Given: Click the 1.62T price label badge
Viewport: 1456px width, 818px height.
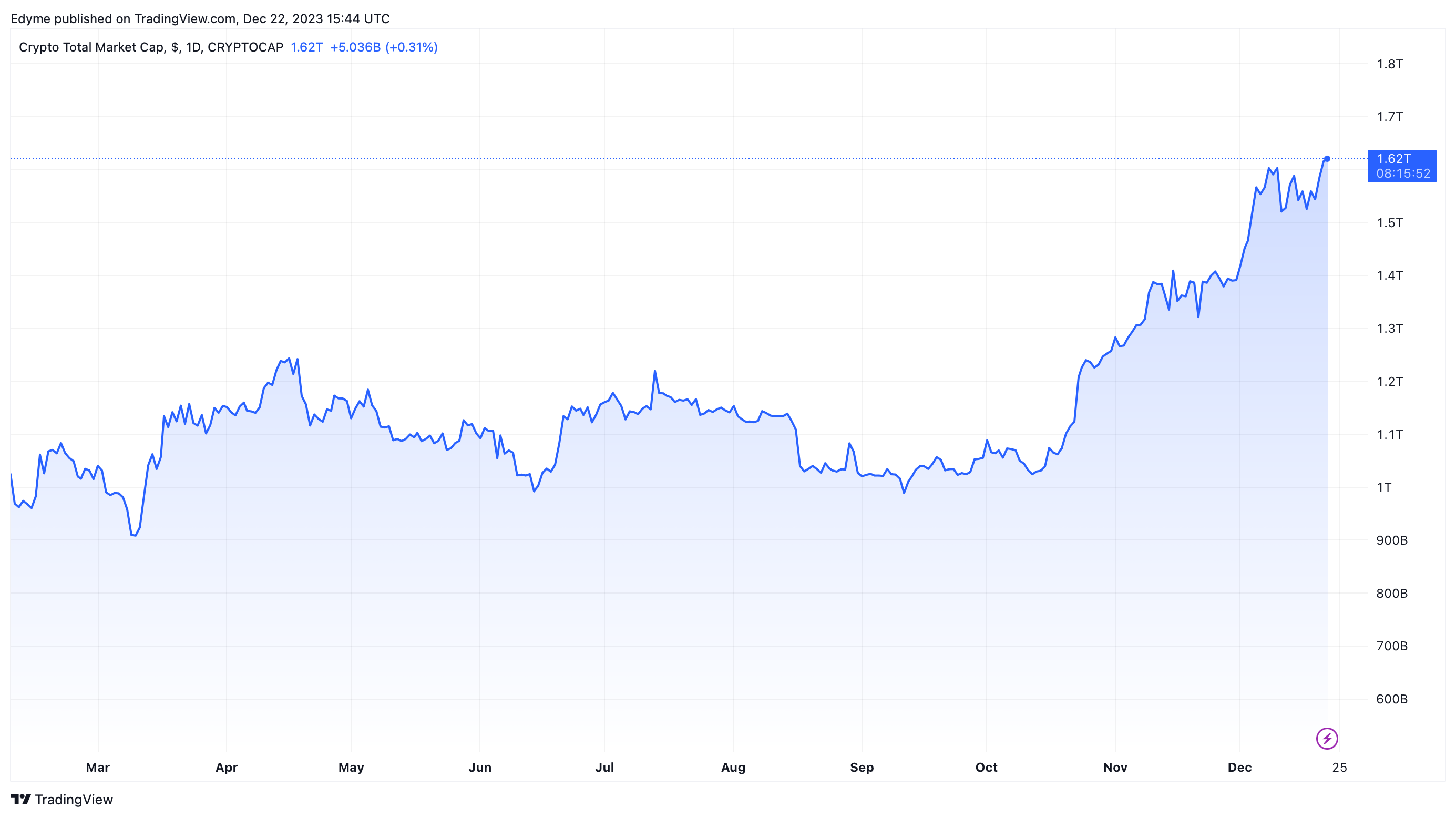Looking at the screenshot, I should [1401, 166].
